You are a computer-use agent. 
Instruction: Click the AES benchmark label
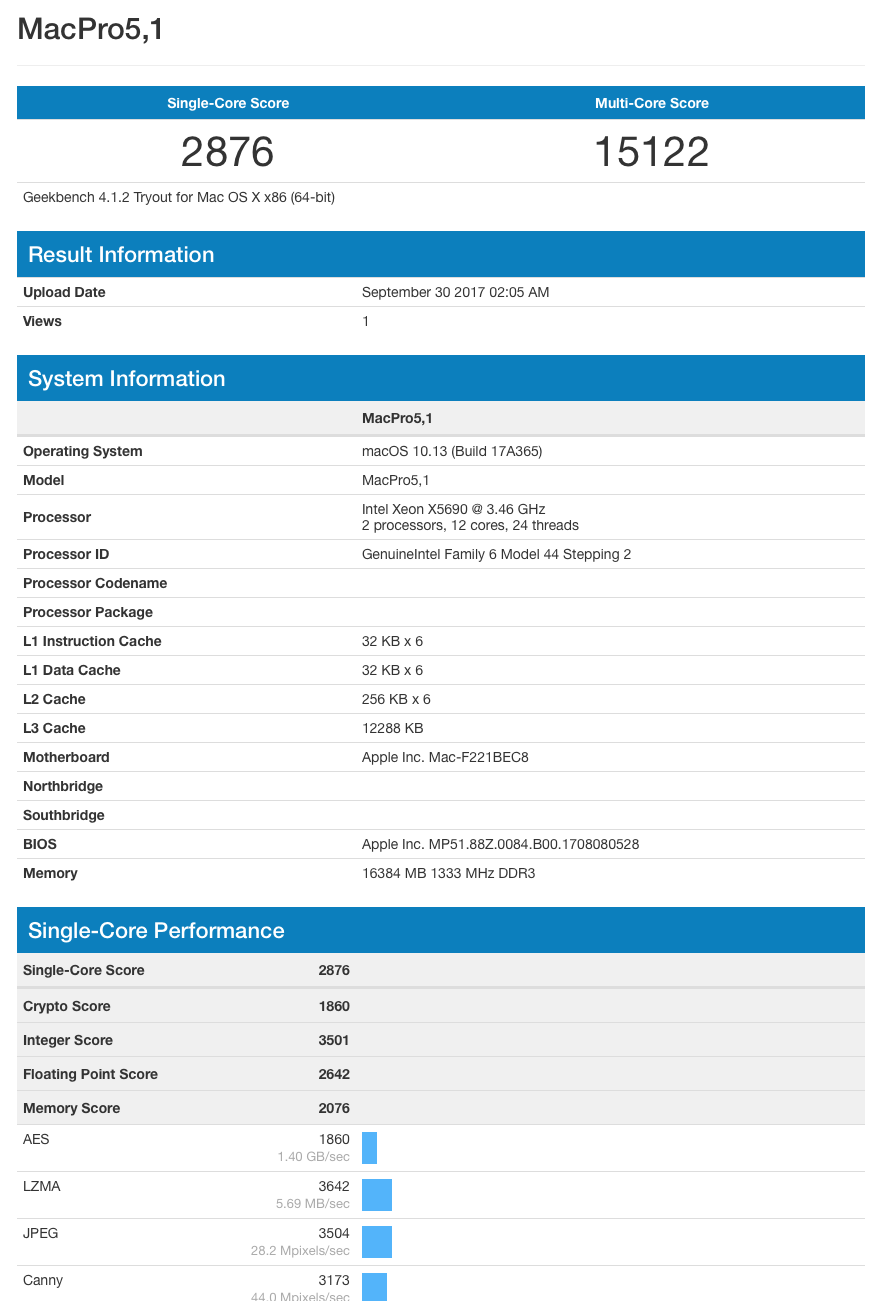pos(36,1139)
